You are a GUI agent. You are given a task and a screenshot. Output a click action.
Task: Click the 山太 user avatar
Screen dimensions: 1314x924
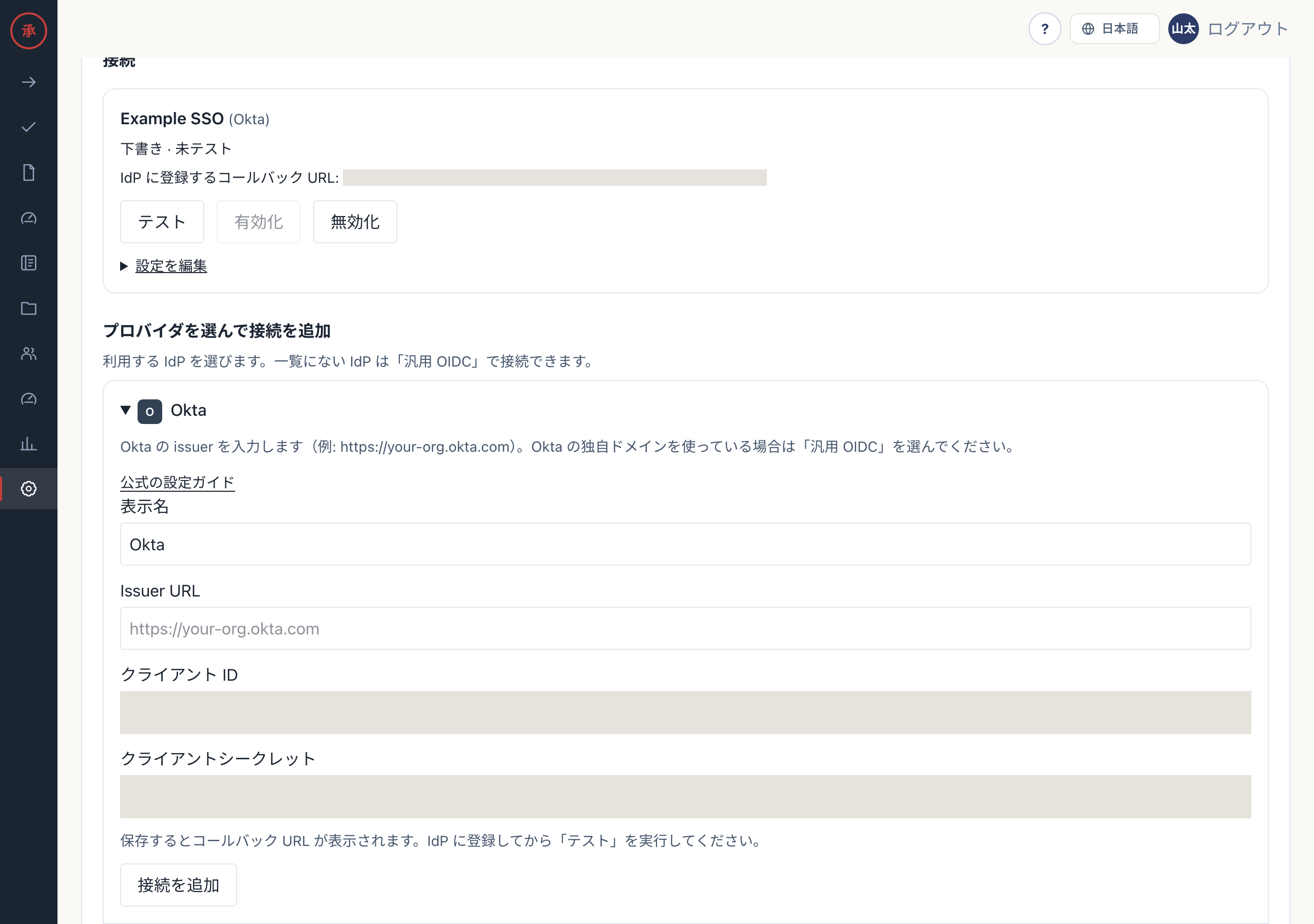1183,29
